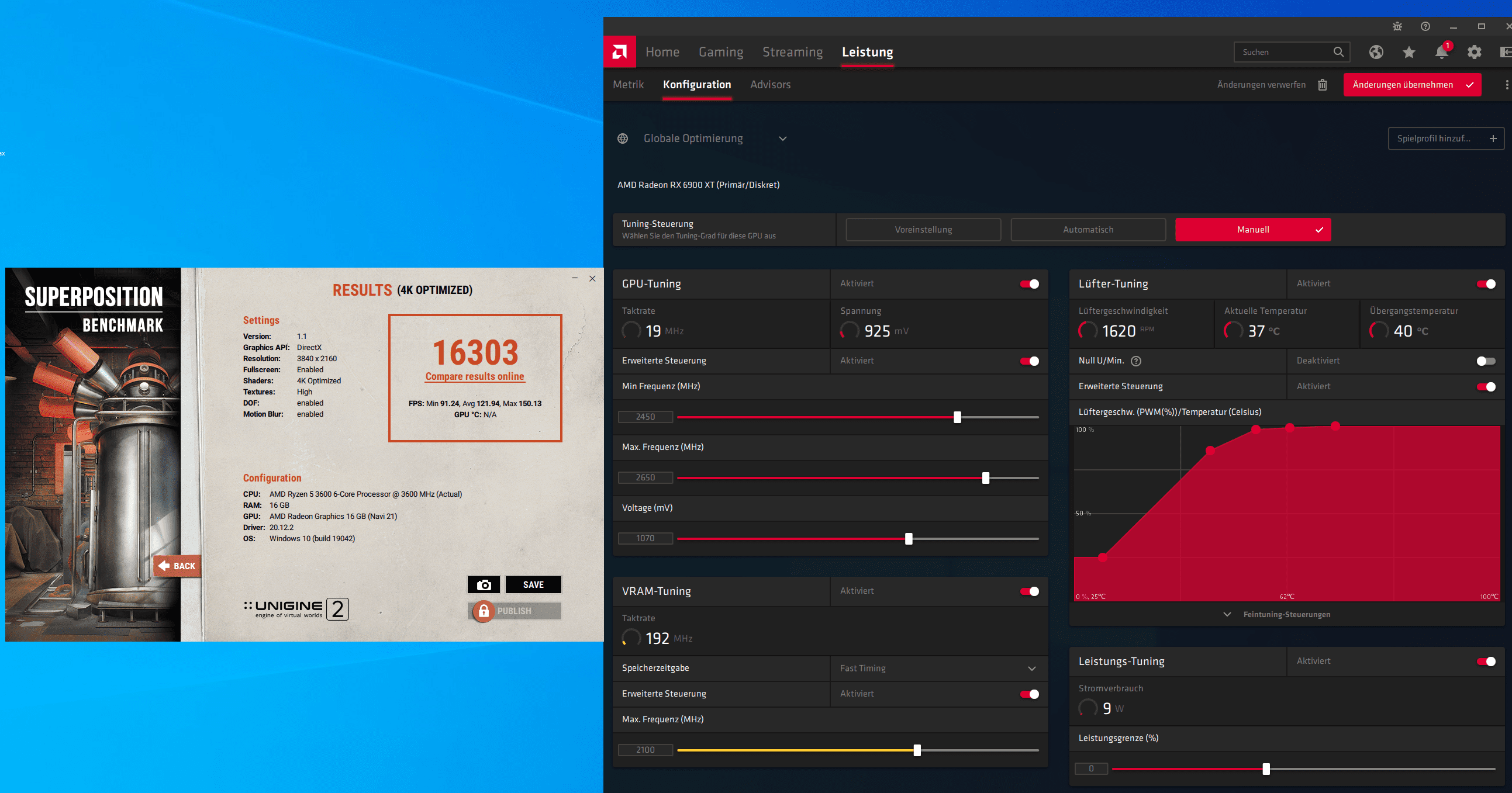Toggle GPU Erweiterte Steuerung switch
The width and height of the screenshot is (1512, 793).
point(1030,361)
